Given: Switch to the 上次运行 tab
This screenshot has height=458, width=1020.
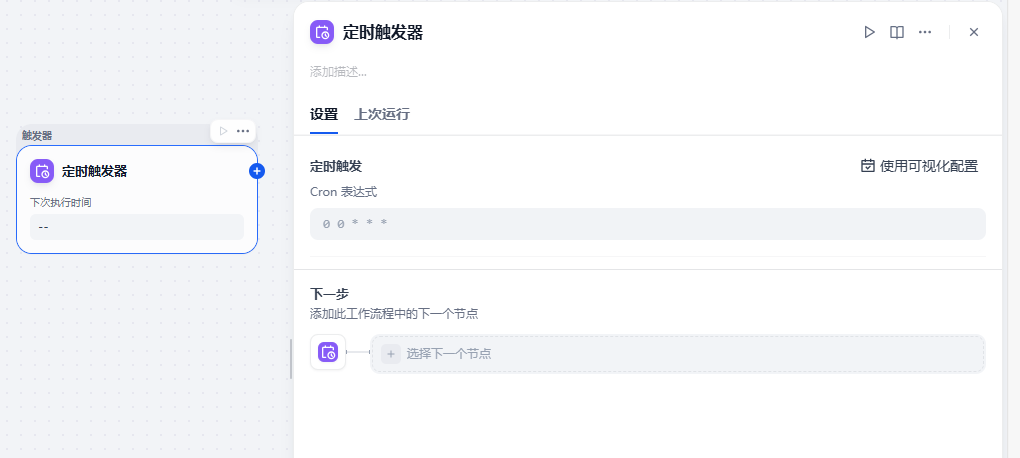Looking at the screenshot, I should pos(382,114).
